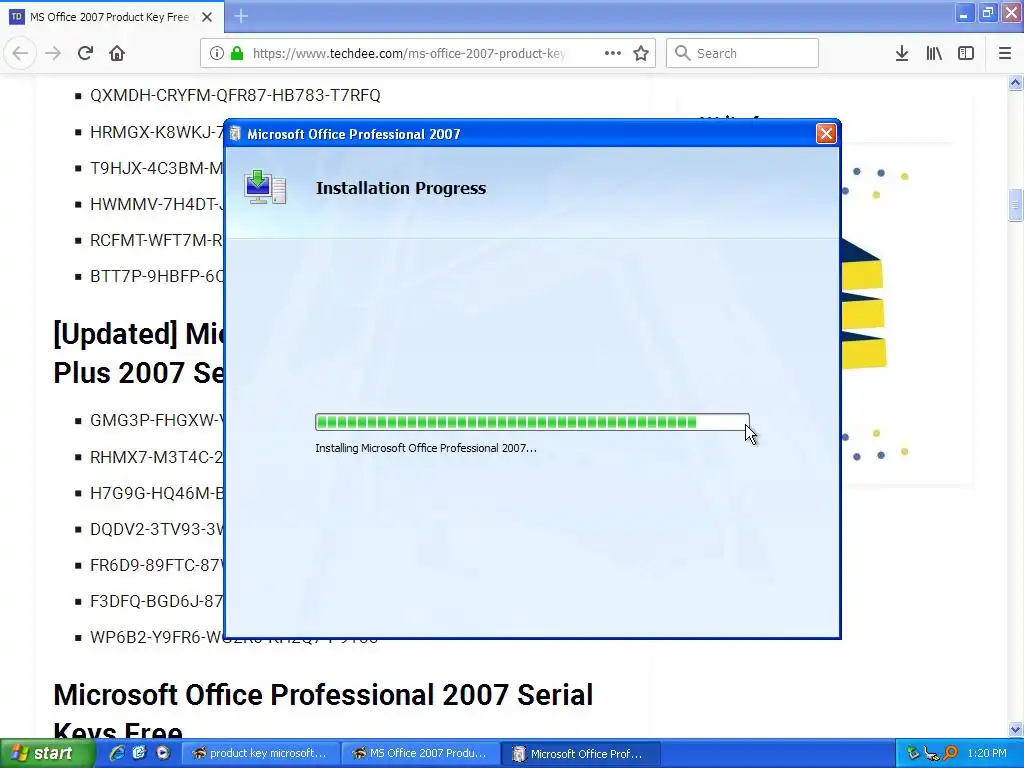
Task: Go to the Firefox home page
Action: coord(117,53)
